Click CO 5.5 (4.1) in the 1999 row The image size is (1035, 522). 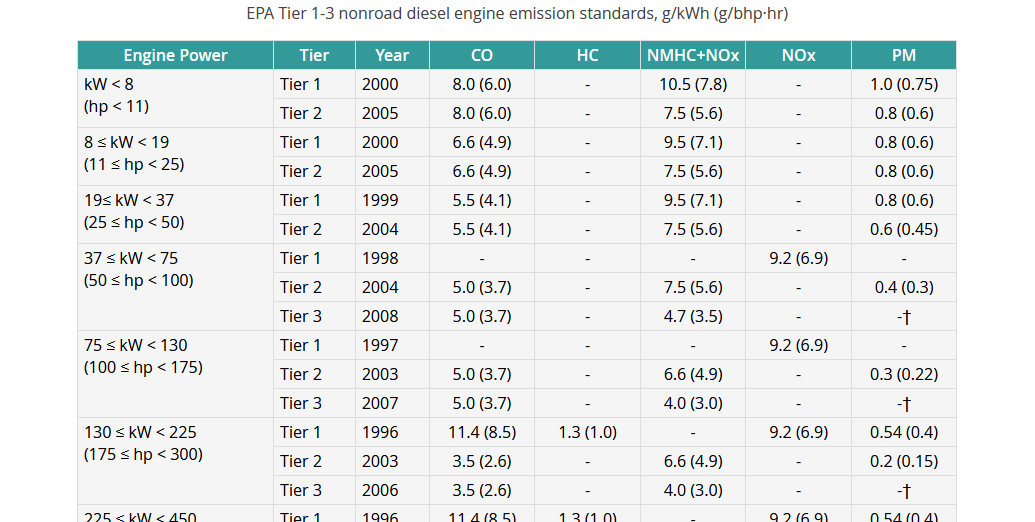coord(482,201)
